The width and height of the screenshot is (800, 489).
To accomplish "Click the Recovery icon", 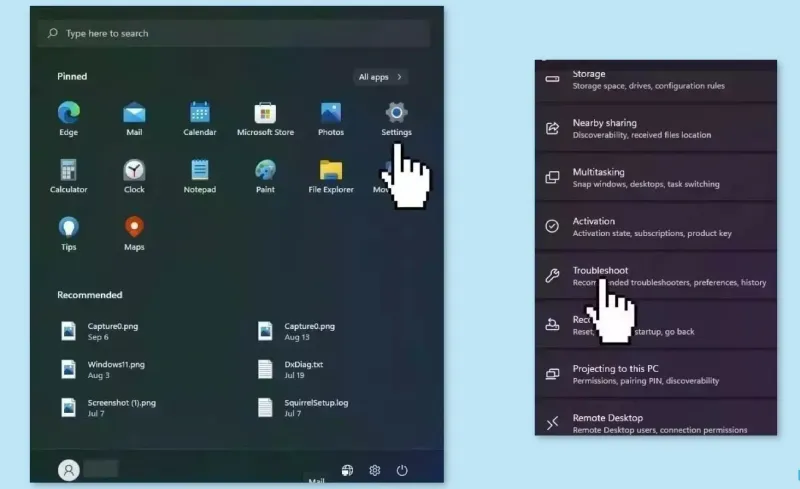I will (552, 324).
